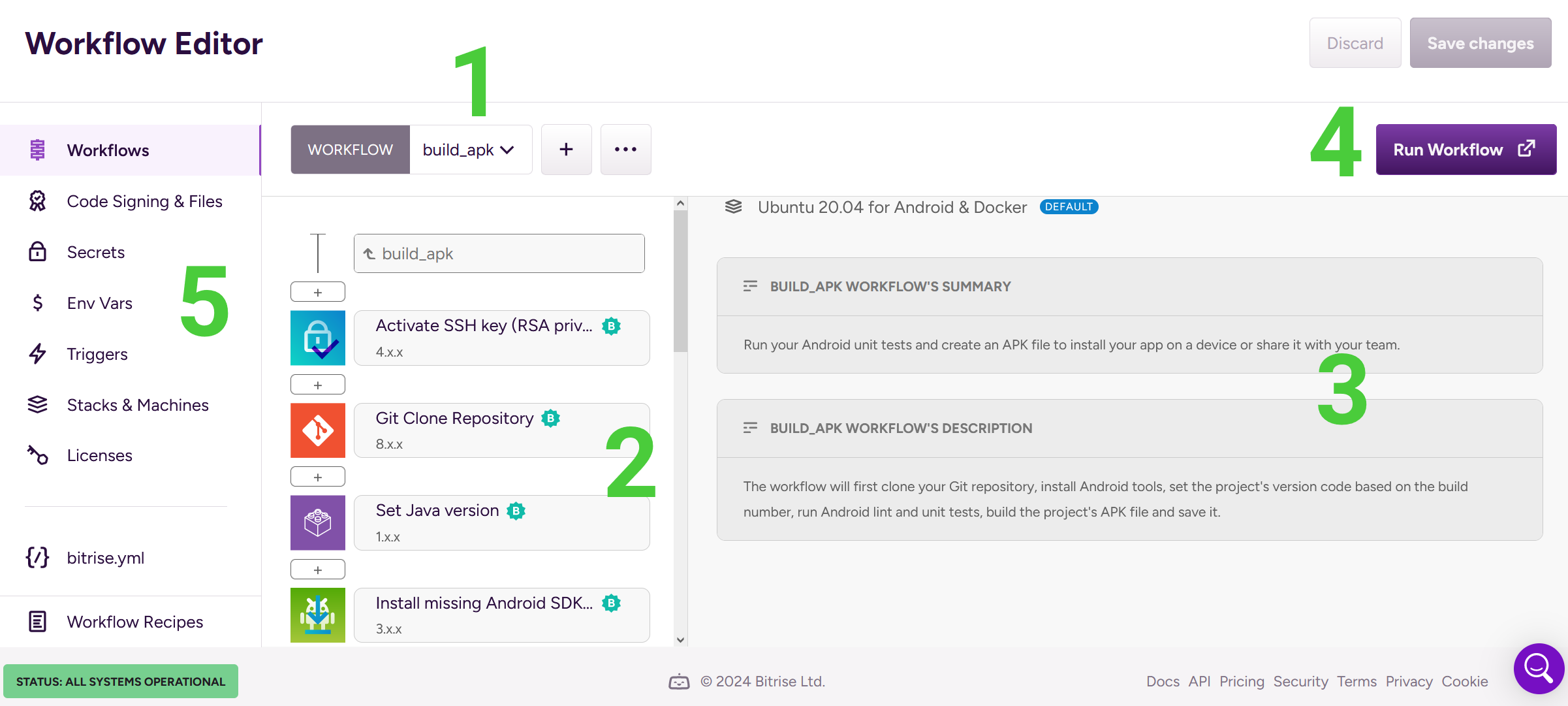This screenshot has width=1568, height=706.
Task: Select the Activate SSH key step card
Action: coord(501,338)
